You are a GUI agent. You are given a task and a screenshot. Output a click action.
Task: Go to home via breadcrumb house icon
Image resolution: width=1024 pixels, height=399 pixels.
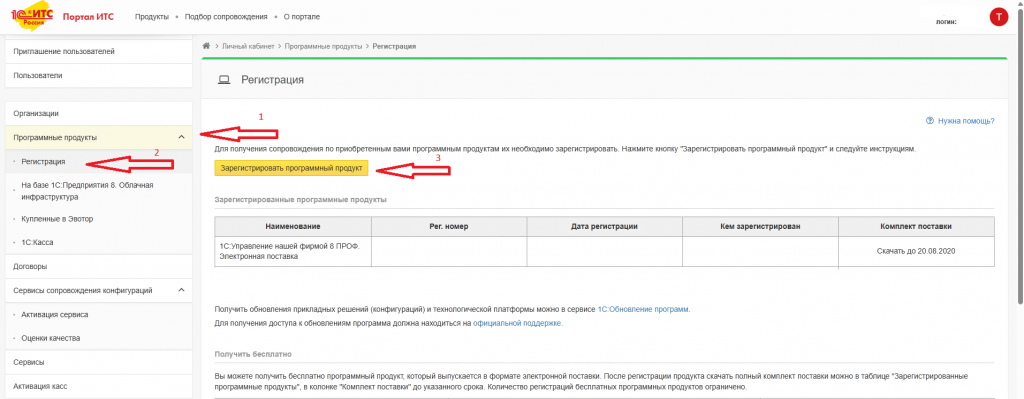tap(206, 46)
